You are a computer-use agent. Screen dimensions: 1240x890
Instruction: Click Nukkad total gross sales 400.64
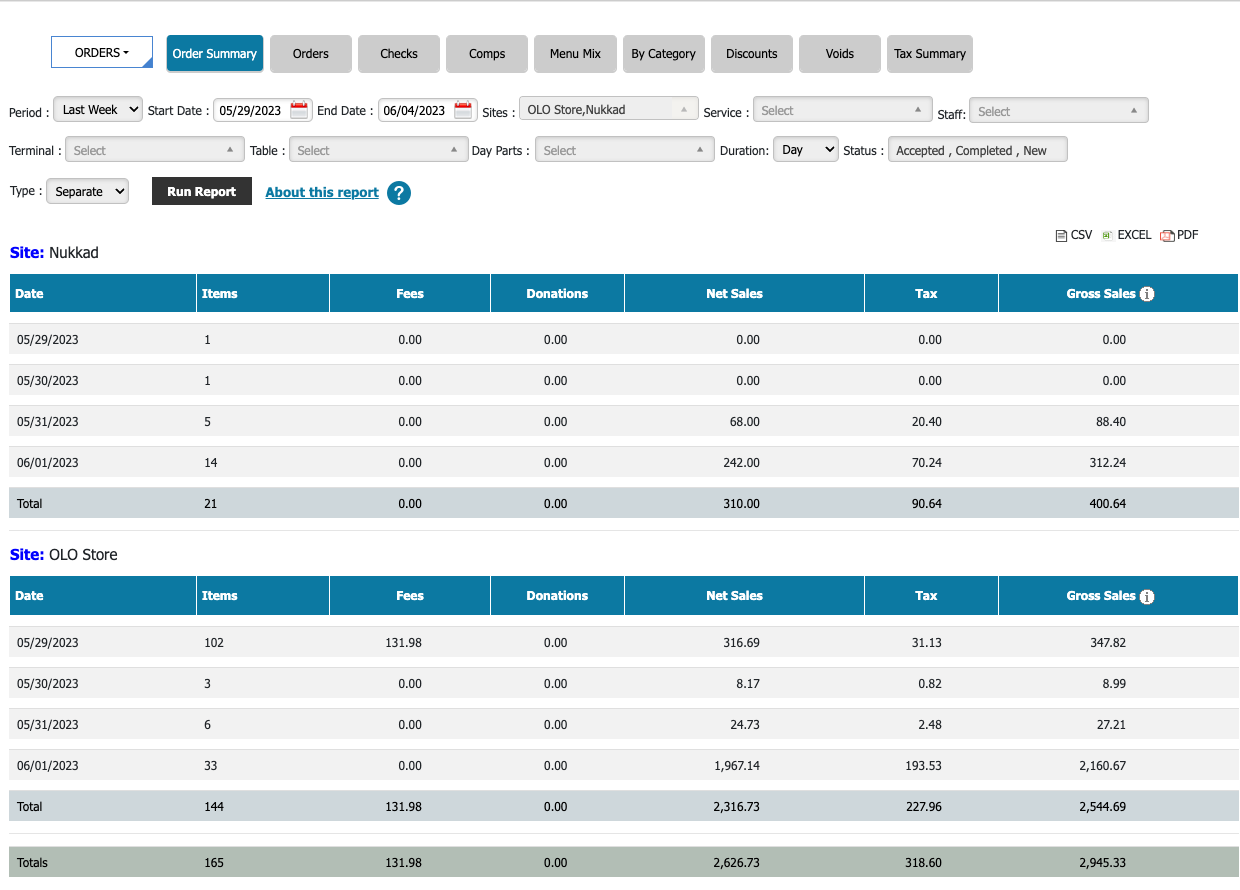1107,504
